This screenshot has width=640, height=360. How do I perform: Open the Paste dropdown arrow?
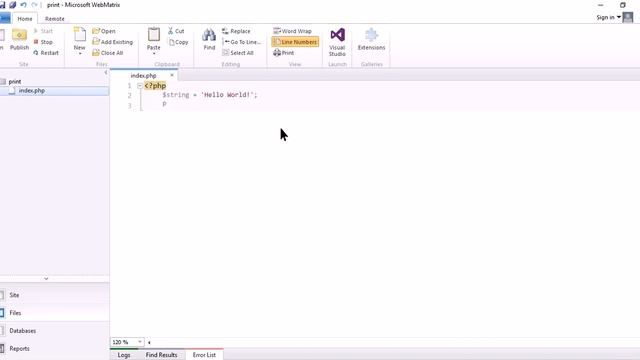154,53
